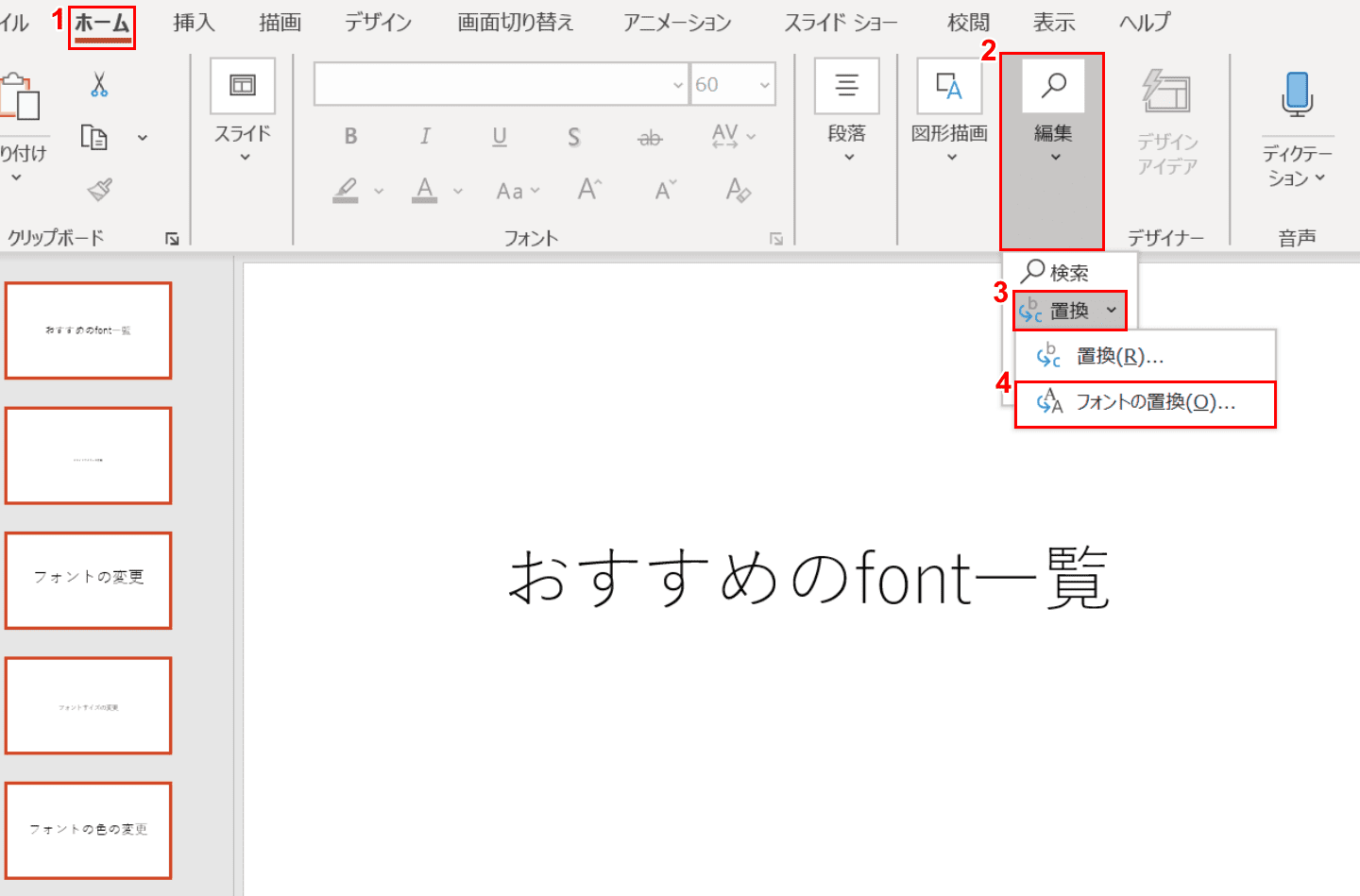1360x896 pixels.
Task: Open the AV character spacing button
Action: 734,137
